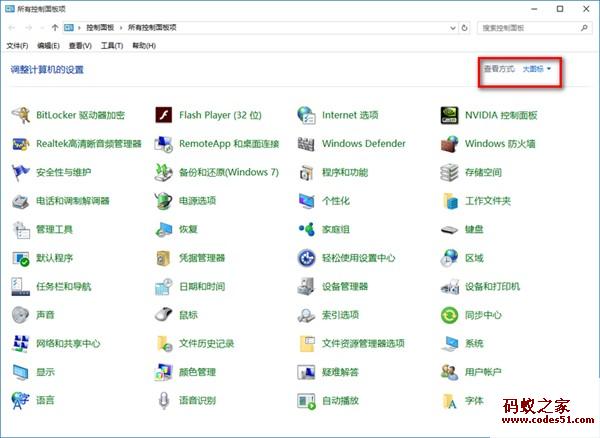Open the 文件历史记录 link

207,344
